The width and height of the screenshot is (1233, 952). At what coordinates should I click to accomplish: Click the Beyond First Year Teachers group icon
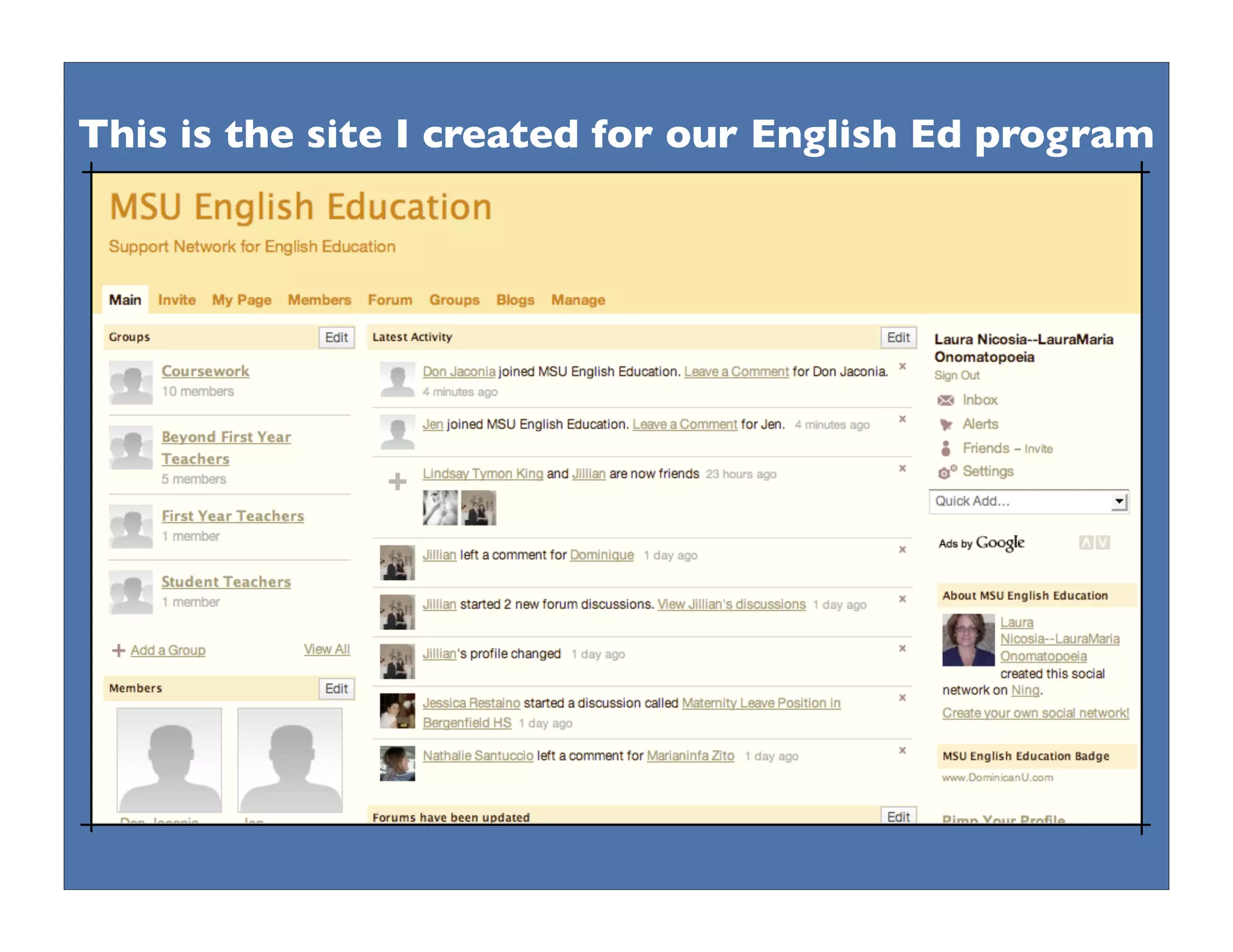click(131, 448)
